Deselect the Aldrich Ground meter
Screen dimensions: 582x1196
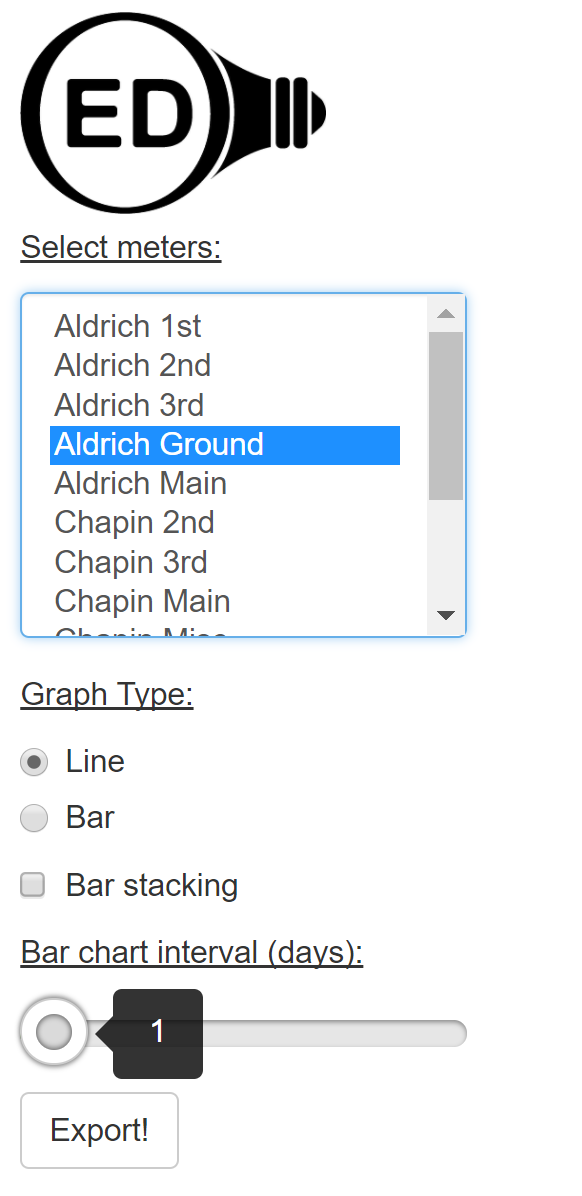(160, 445)
